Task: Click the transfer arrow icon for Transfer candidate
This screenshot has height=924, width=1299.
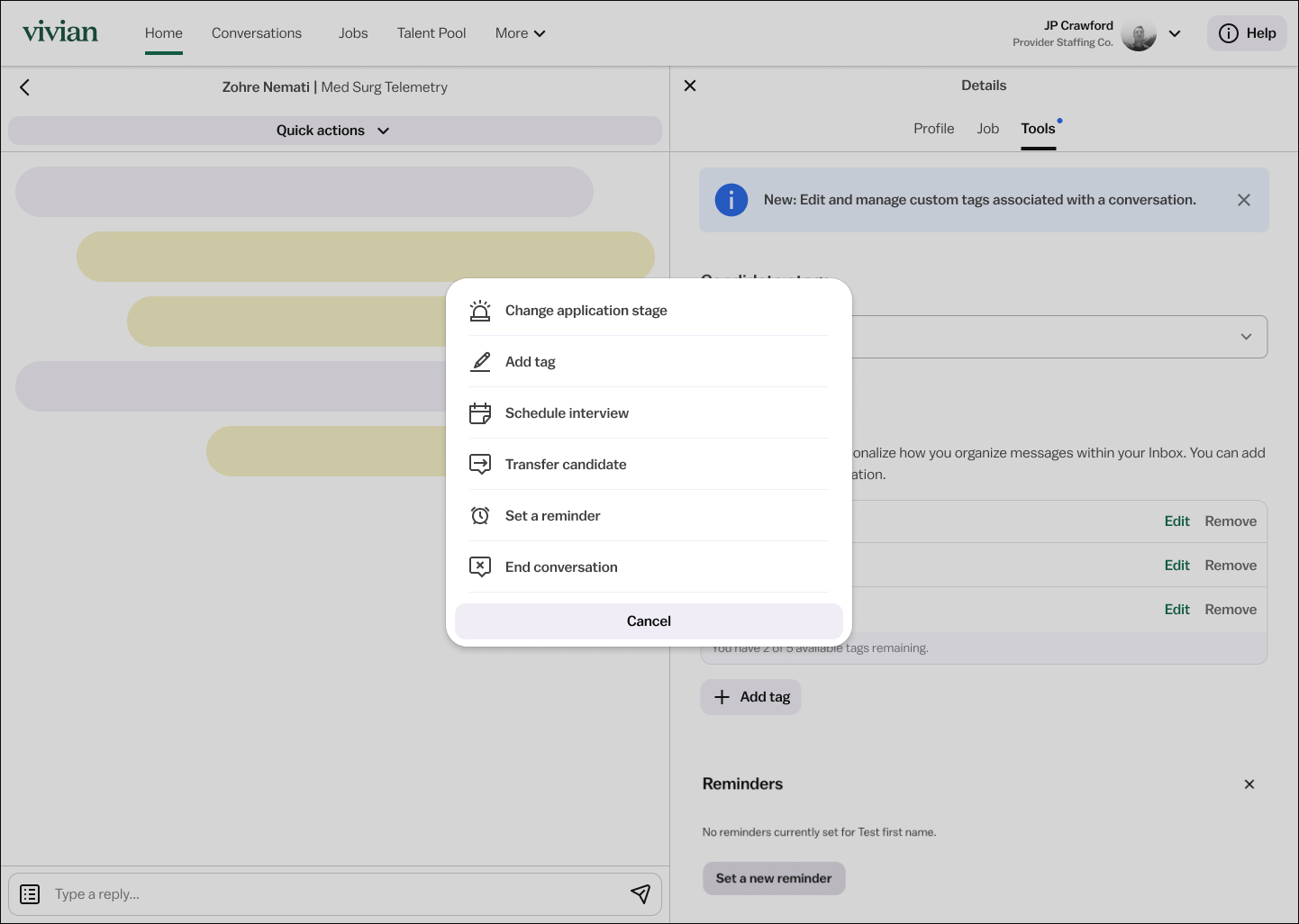Action: [480, 465]
